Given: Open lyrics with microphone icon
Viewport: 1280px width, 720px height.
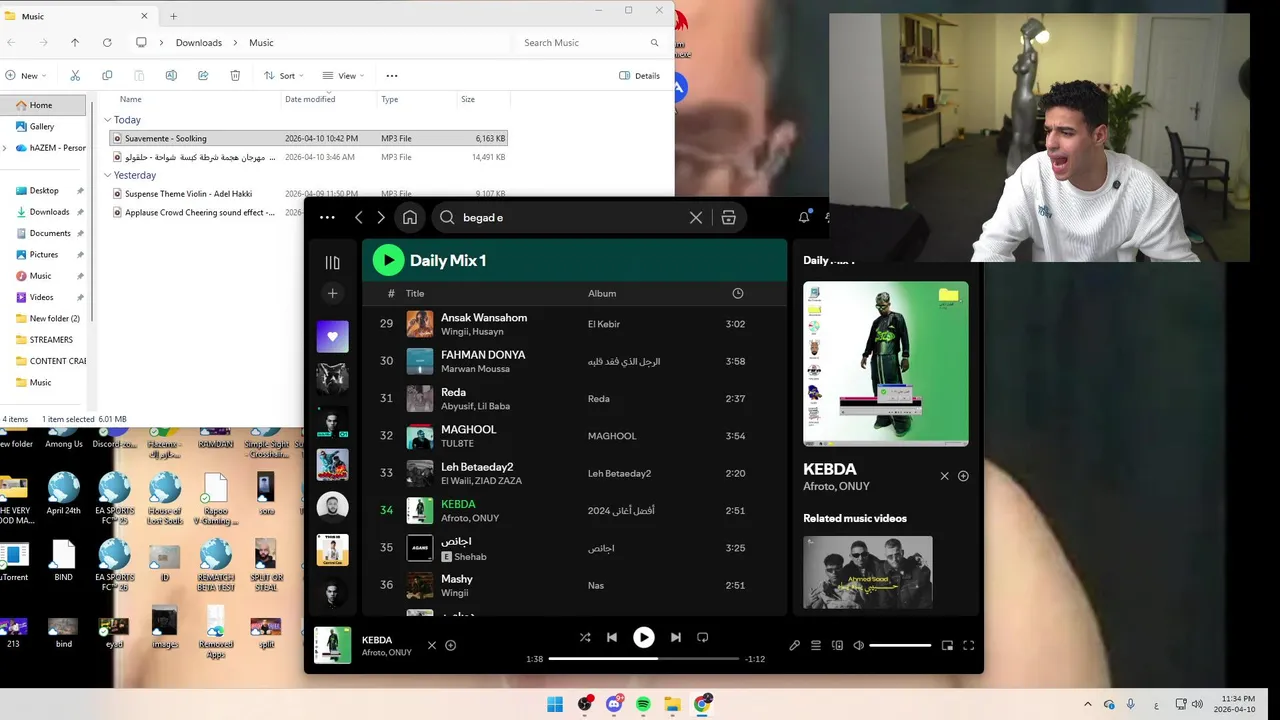Looking at the screenshot, I should tap(795, 645).
